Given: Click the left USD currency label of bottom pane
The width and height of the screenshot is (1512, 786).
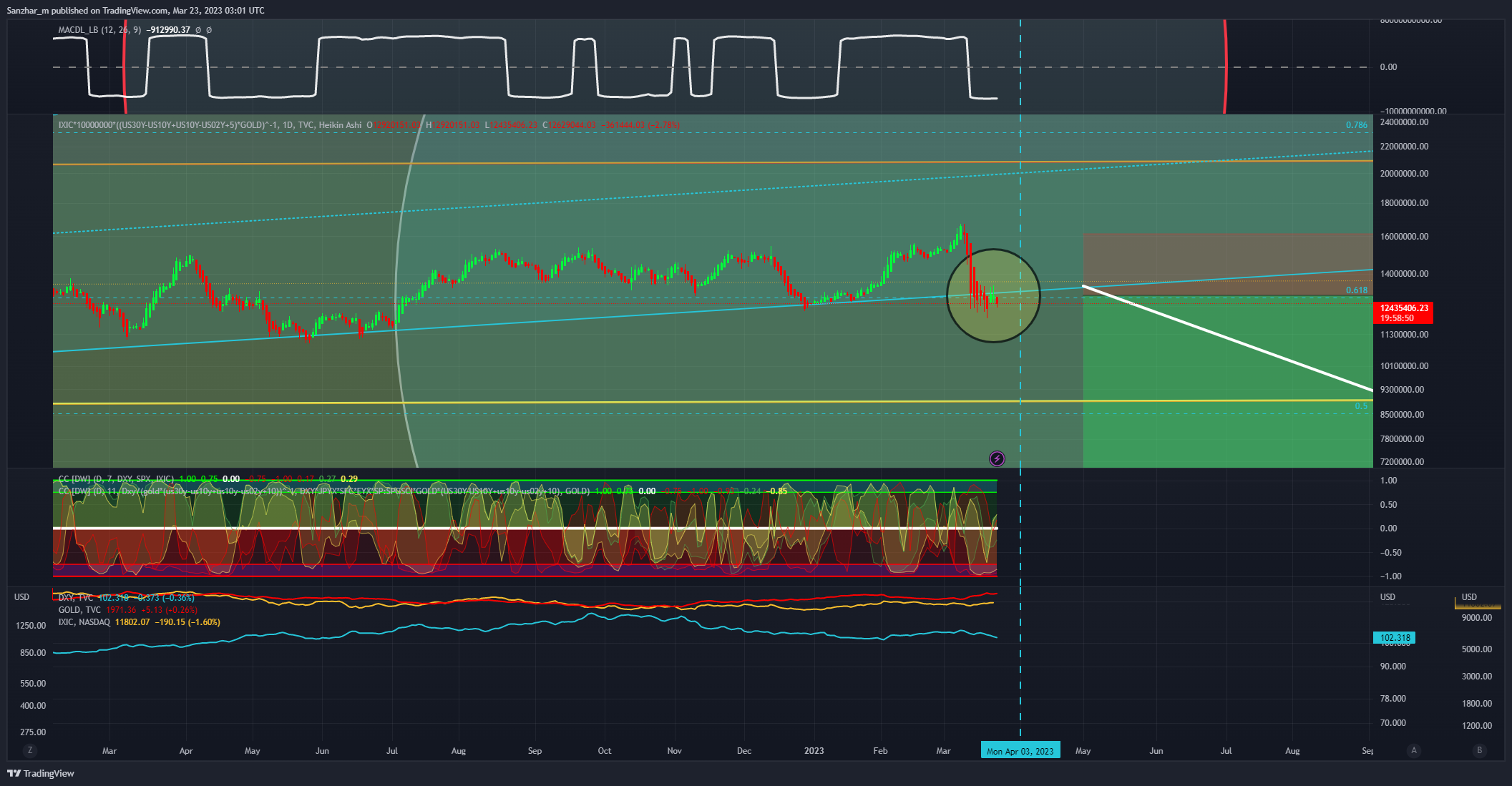Looking at the screenshot, I should (22, 597).
